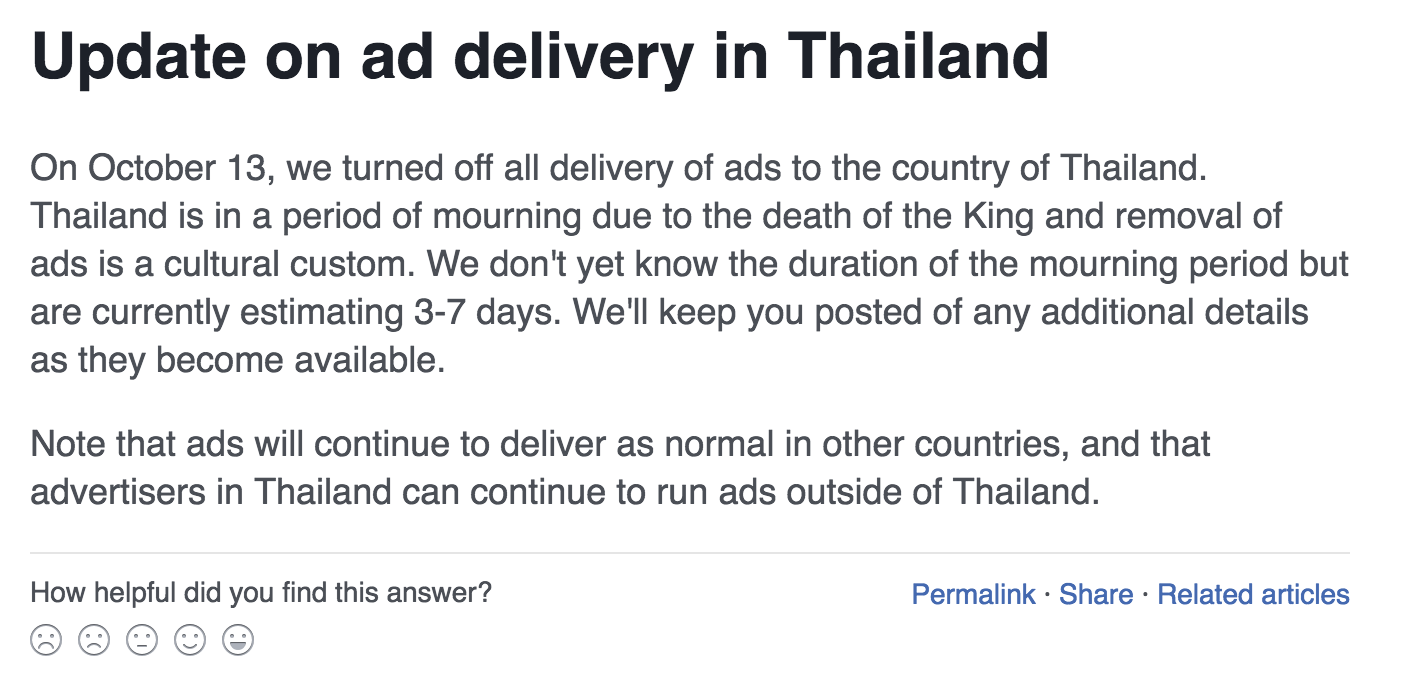
Task: Click the question How helpful did you find this answer
Action: coord(260,591)
